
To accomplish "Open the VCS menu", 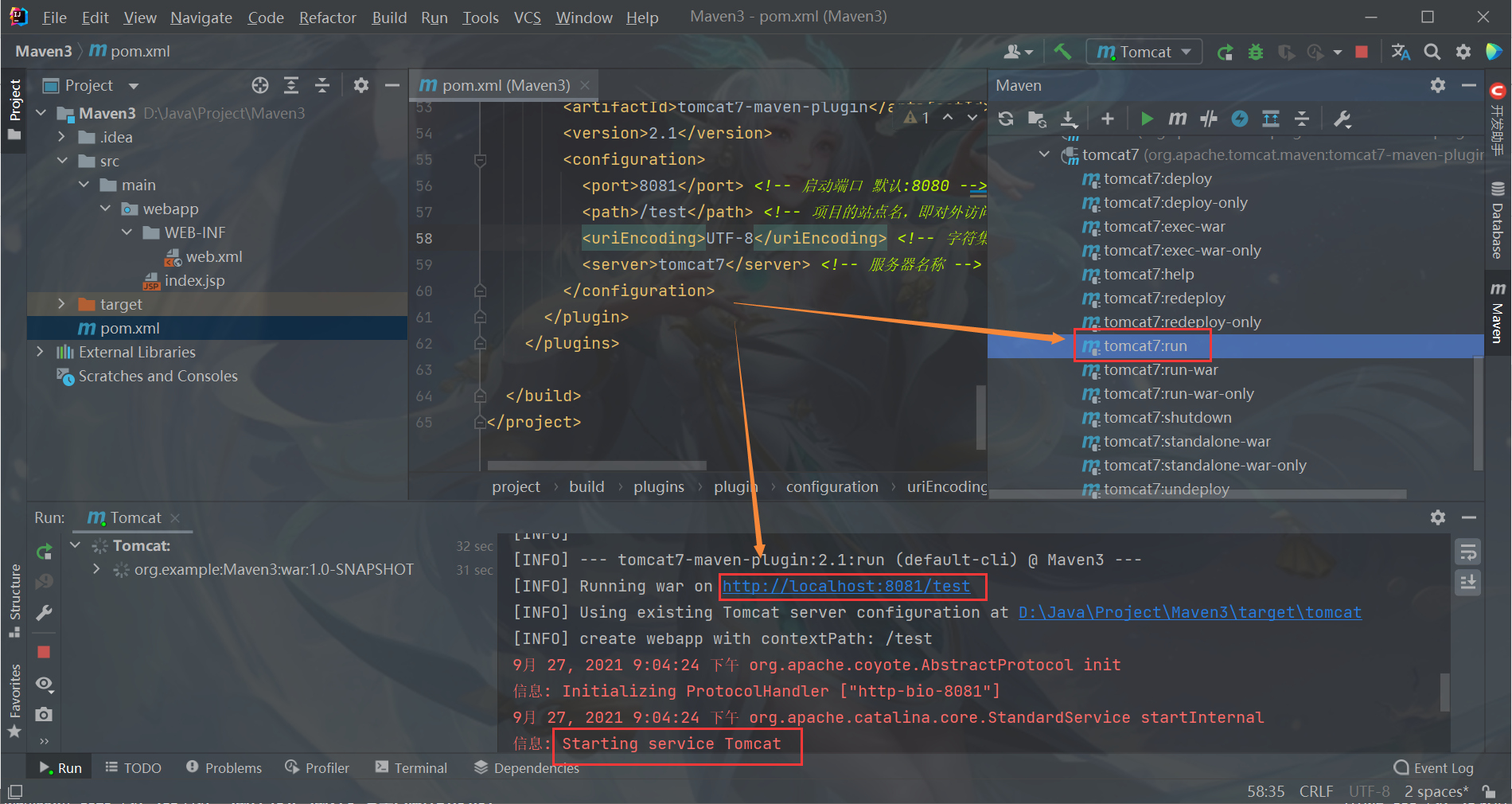I will [x=527, y=18].
